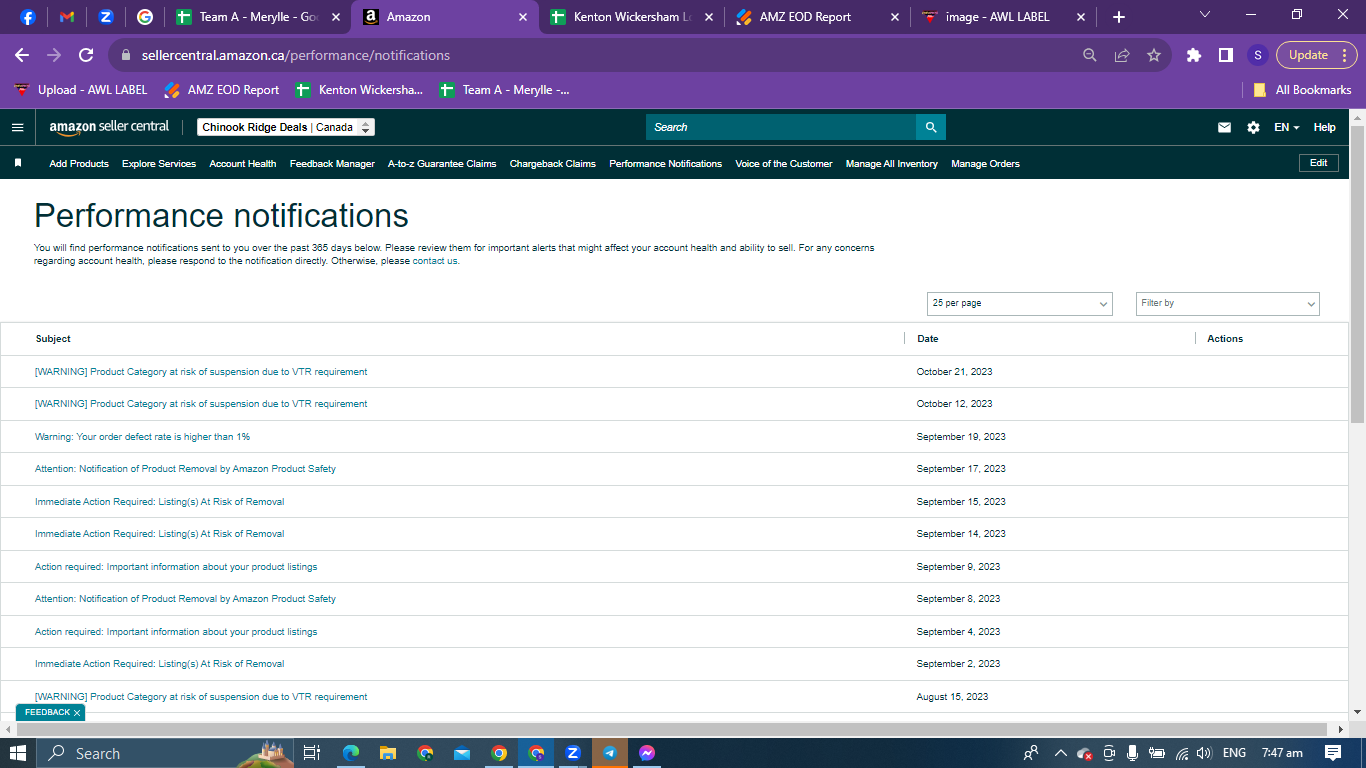Click the Chrome address bar URL
The image size is (1366, 768).
pyautogui.click(x=296, y=55)
